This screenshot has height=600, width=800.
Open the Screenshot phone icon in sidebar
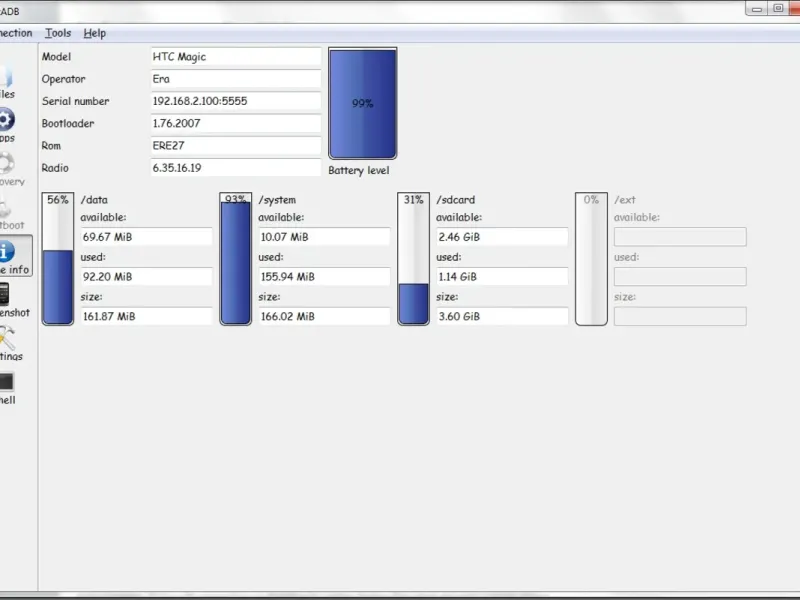[5, 294]
